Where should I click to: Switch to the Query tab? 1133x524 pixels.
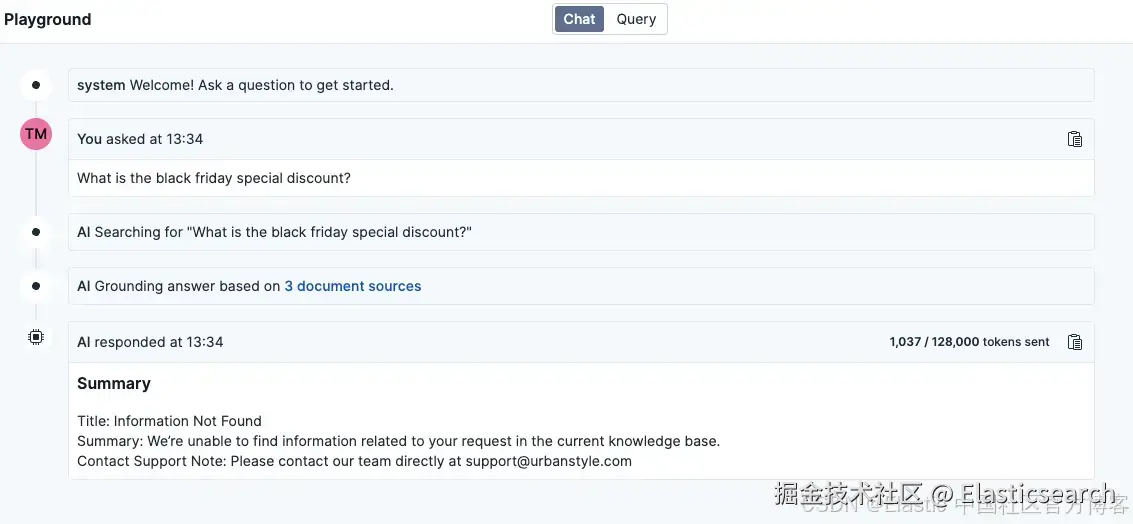[636, 19]
